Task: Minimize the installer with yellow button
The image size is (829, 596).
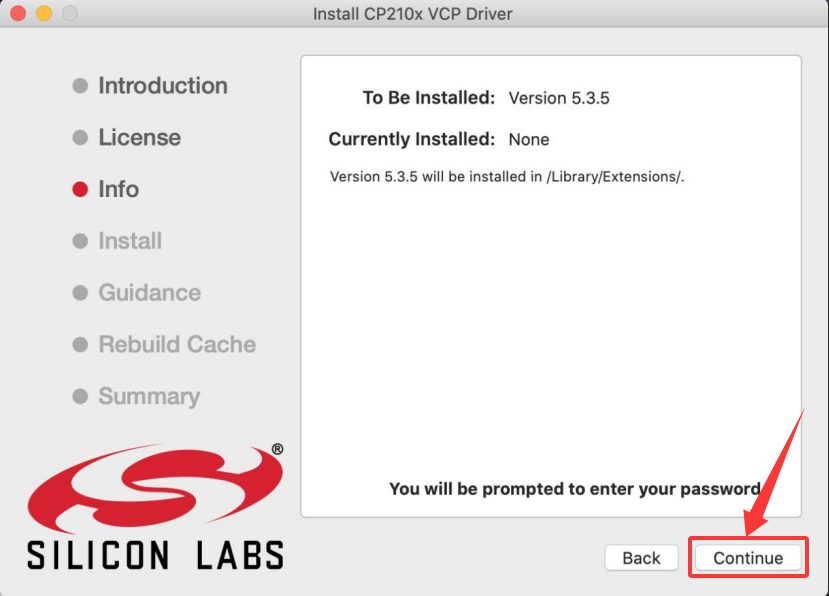Action: pyautogui.click(x=44, y=13)
